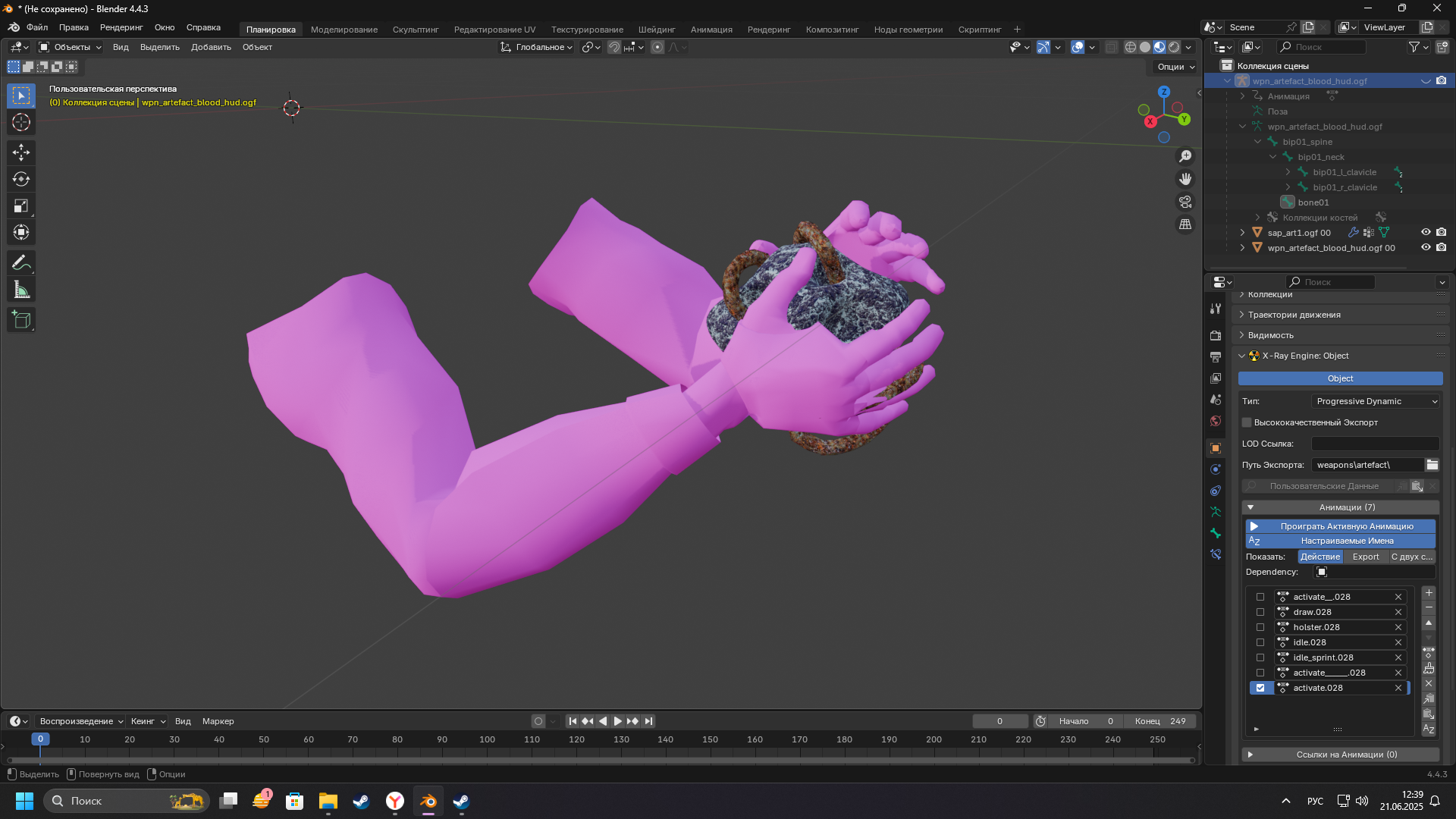The width and height of the screenshot is (1456, 819).
Task: Select the Scale tool
Action: [x=21, y=206]
